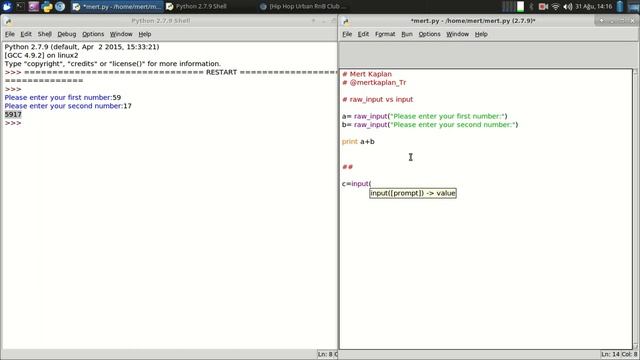640x360 pixels.
Task: Open the File menu in mert.py editor
Action: tap(347, 34)
